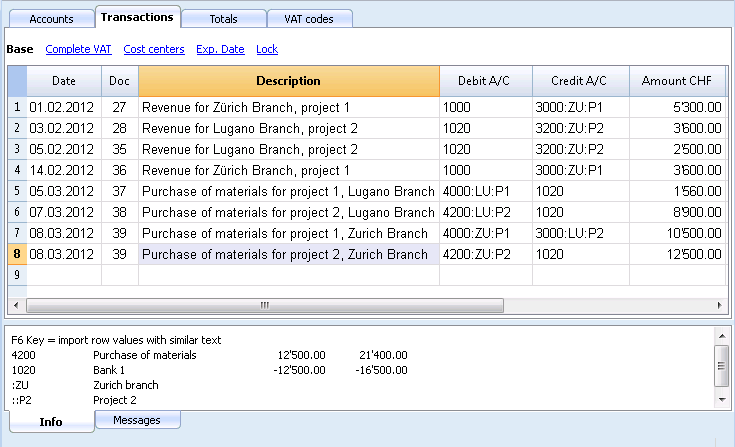Click amount 10'500.00
Viewport: 735px width, 447px height.
click(x=678, y=233)
